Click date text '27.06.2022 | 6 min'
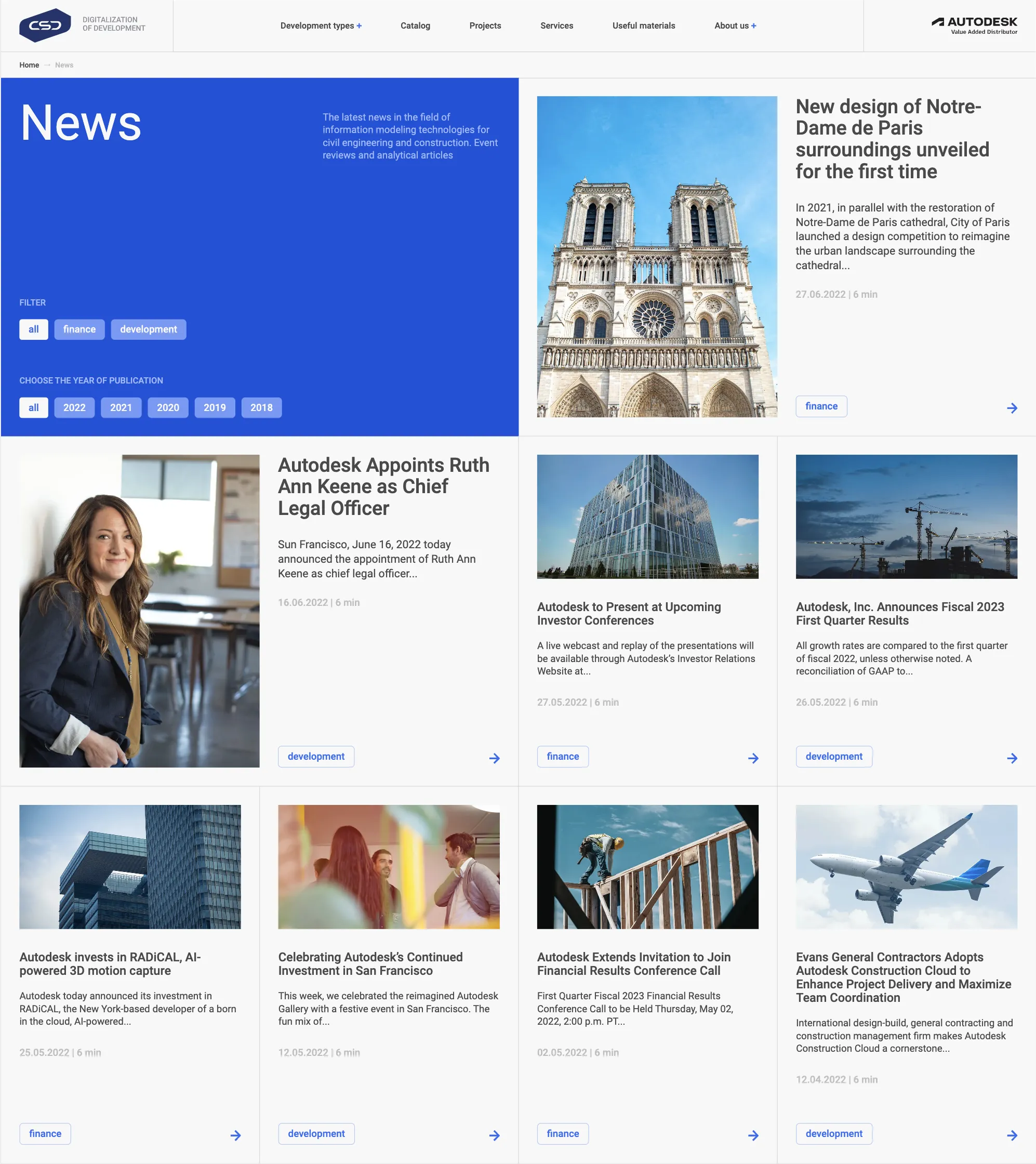Viewport: 1036px width, 1164px height. pos(836,295)
